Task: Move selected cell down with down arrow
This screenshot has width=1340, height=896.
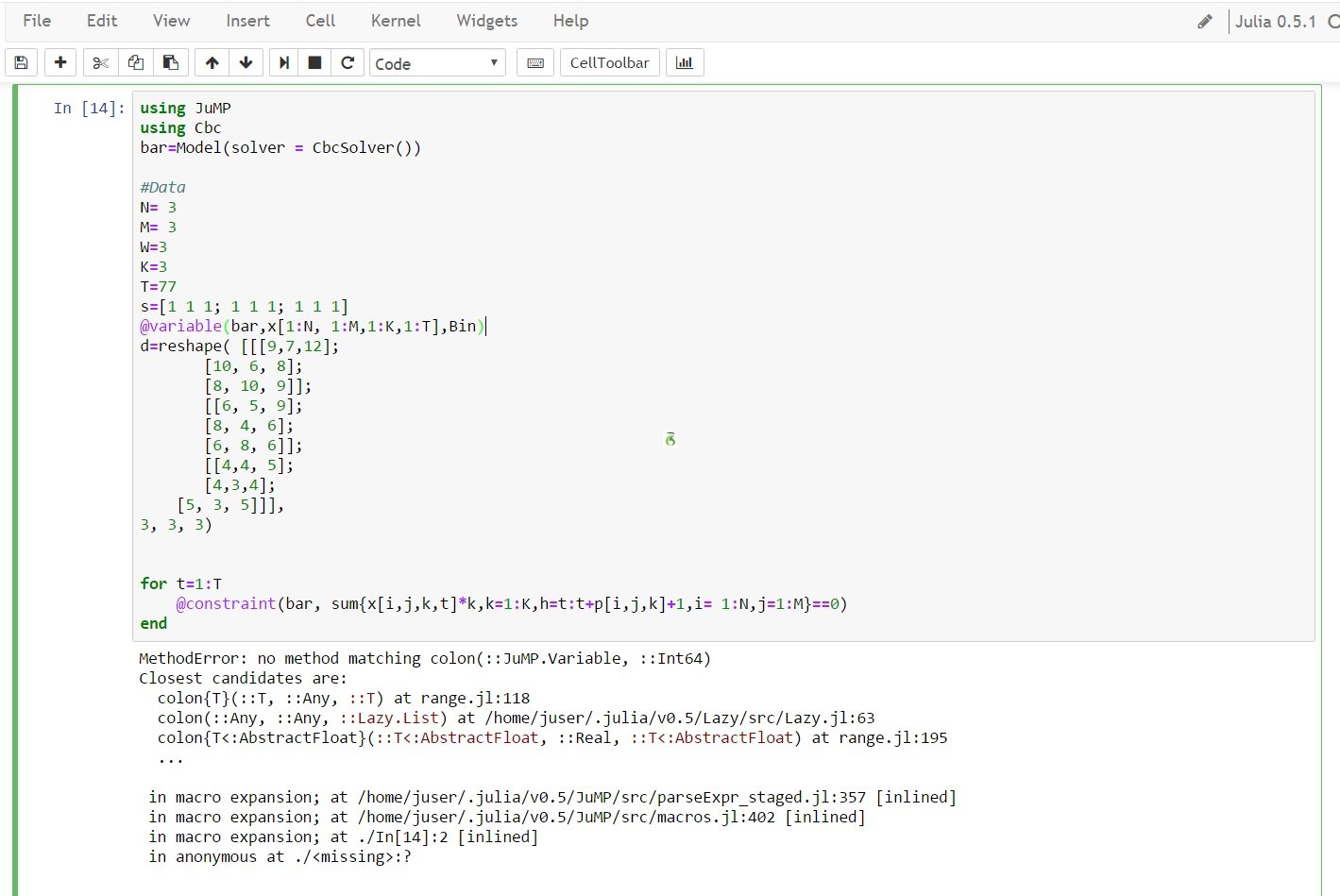Action: tap(246, 62)
